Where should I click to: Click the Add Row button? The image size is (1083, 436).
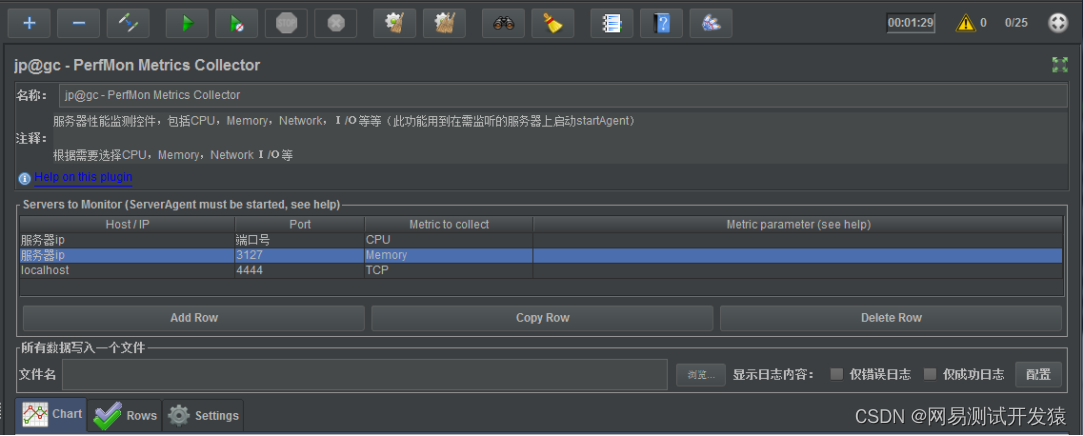(194, 318)
